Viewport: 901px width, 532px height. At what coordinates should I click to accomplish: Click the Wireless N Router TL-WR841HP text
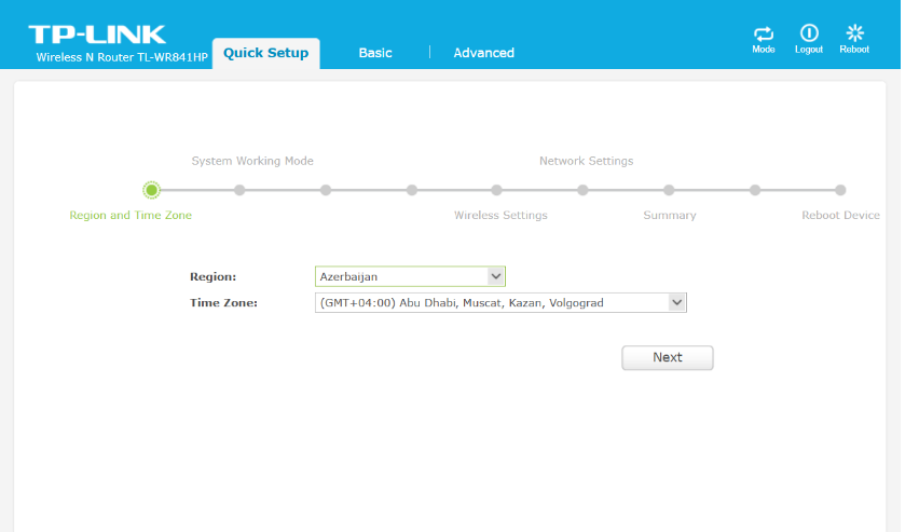(122, 58)
